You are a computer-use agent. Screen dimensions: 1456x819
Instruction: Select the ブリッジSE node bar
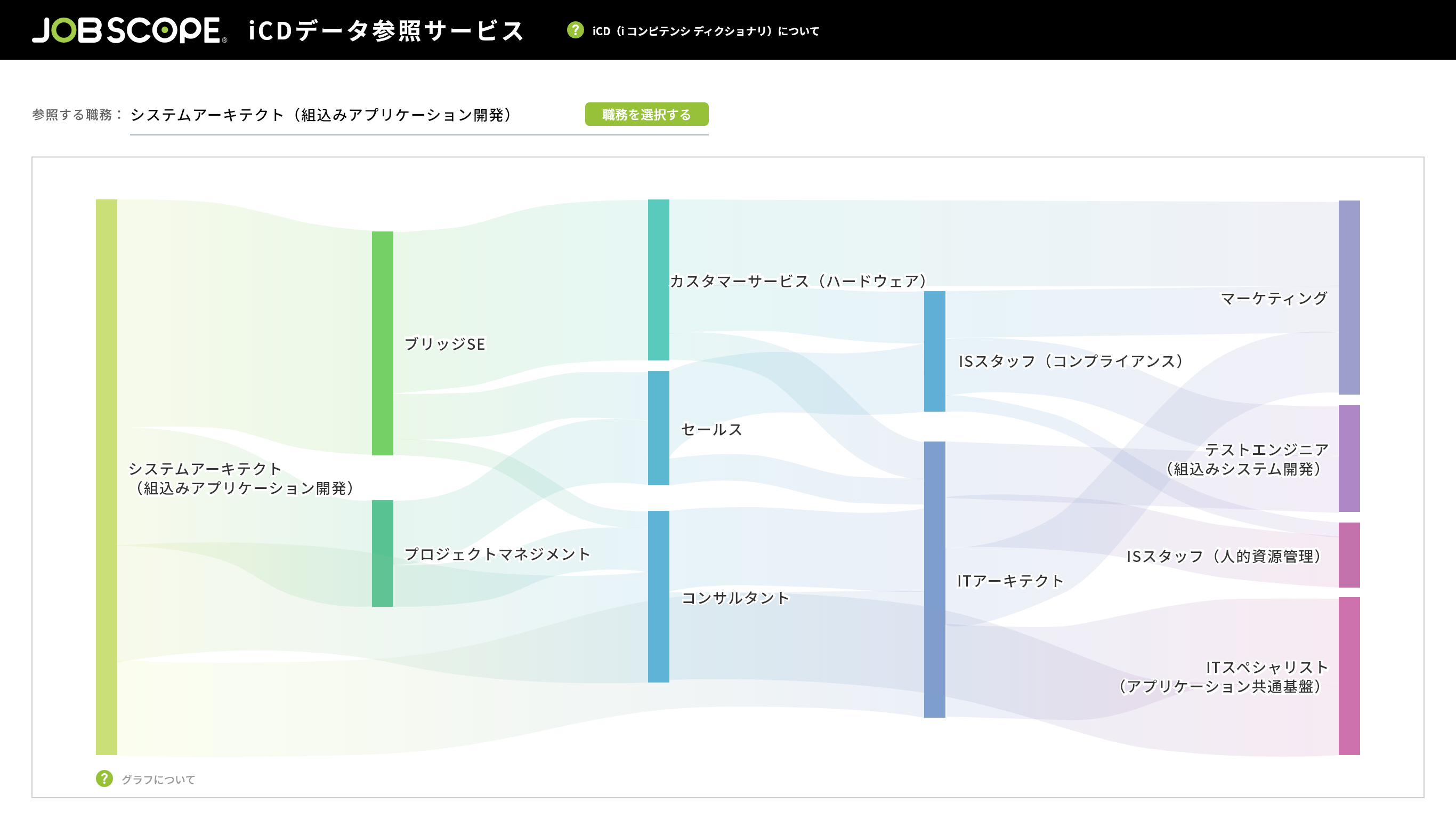382,343
